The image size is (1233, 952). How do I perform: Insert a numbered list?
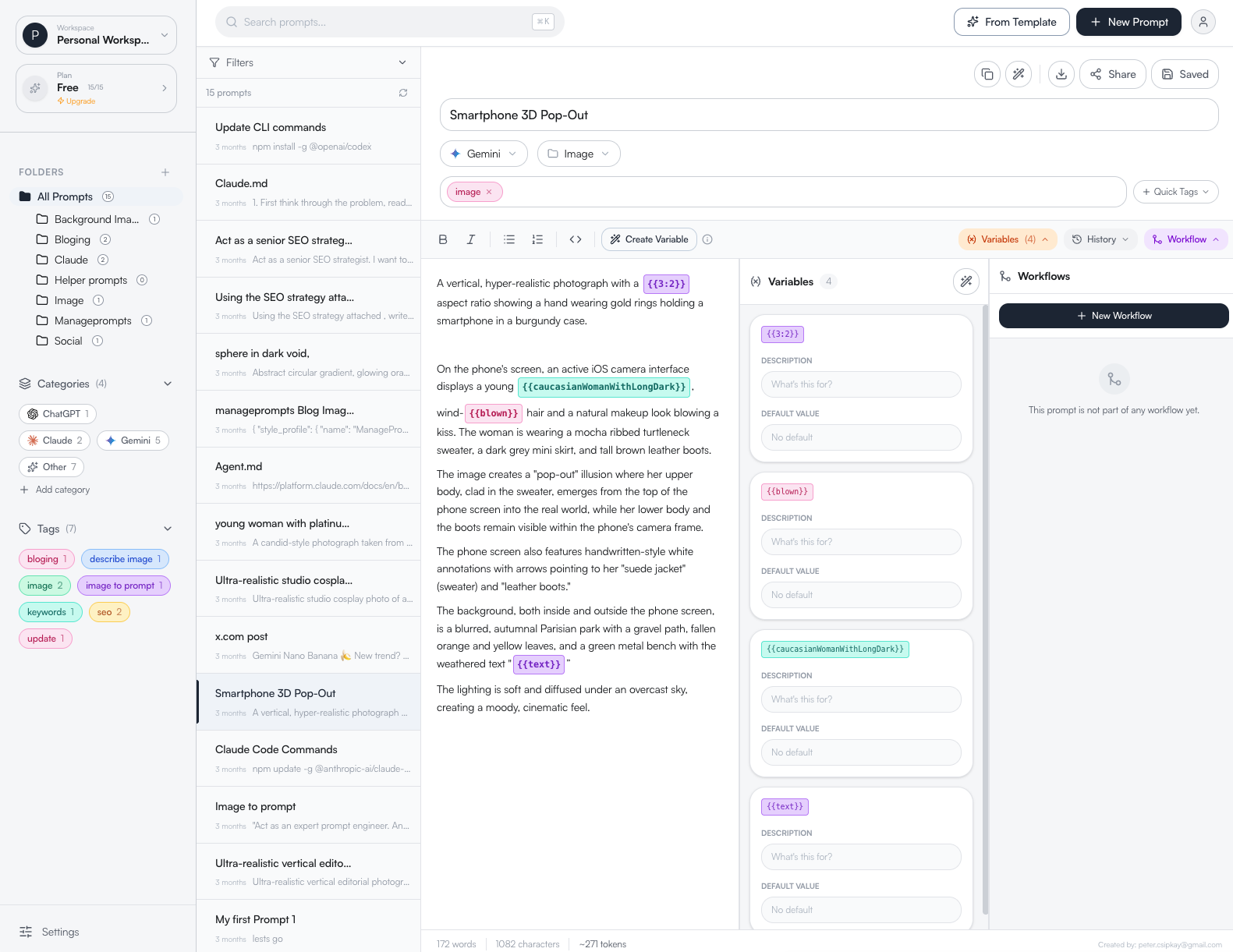click(537, 239)
